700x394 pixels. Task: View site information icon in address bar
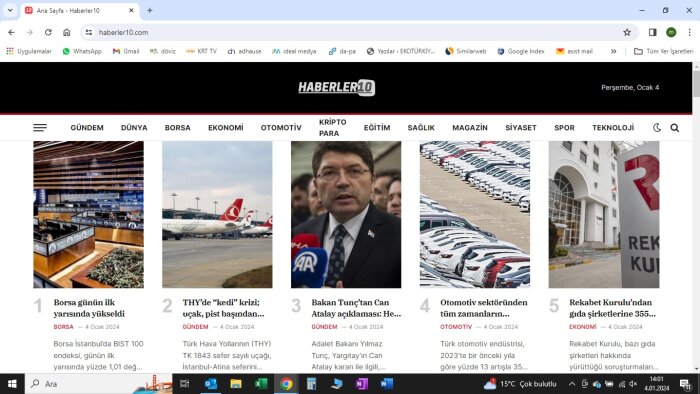pyautogui.click(x=89, y=32)
